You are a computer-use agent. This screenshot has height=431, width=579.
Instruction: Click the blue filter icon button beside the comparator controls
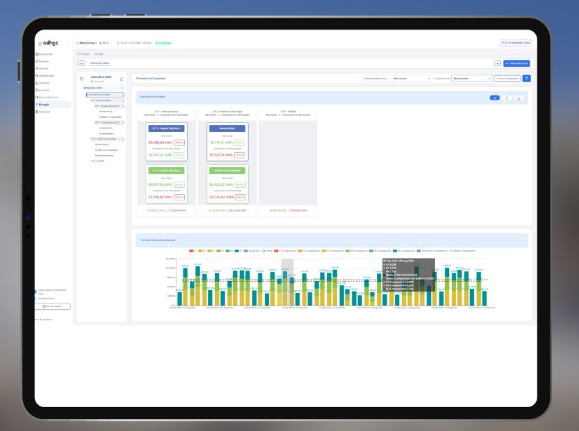[x=527, y=78]
